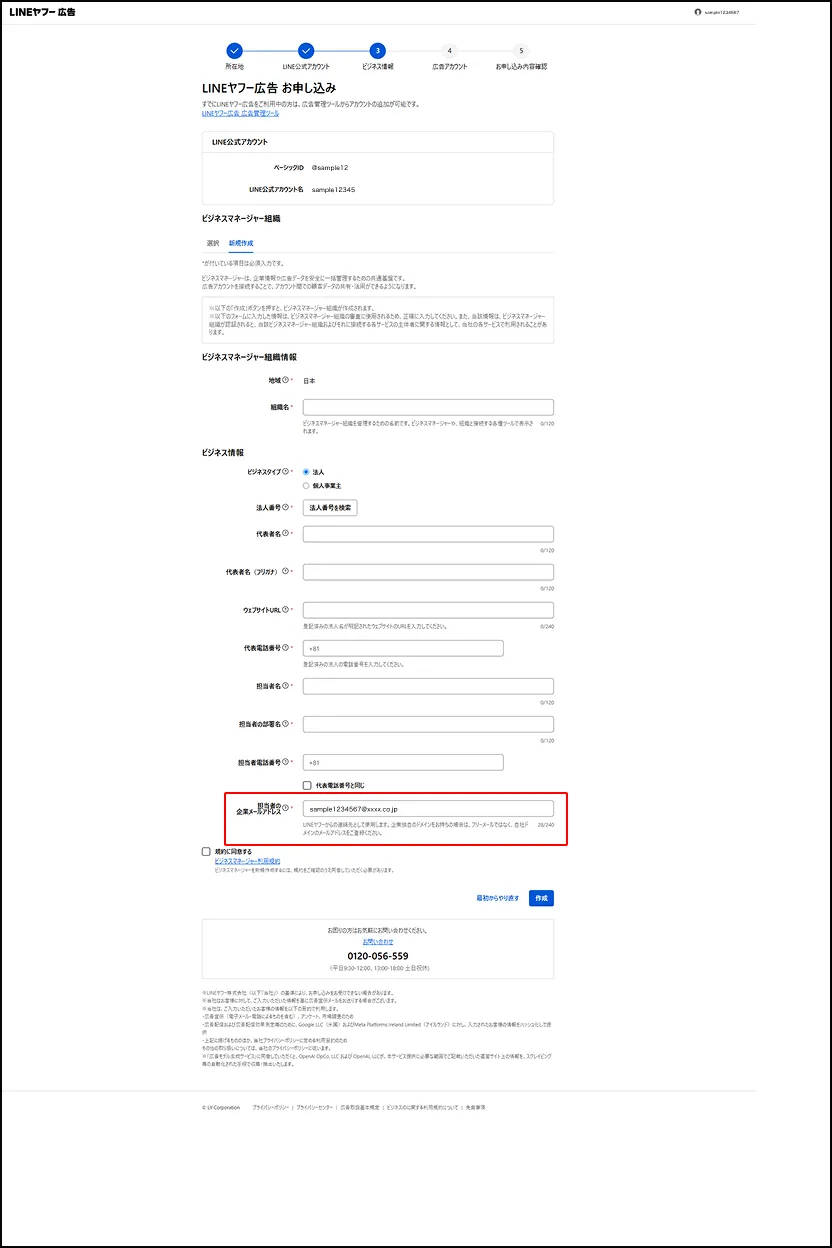Click the help icon next to 代表者名
Screen dimensions: 832x1248
click(x=286, y=533)
